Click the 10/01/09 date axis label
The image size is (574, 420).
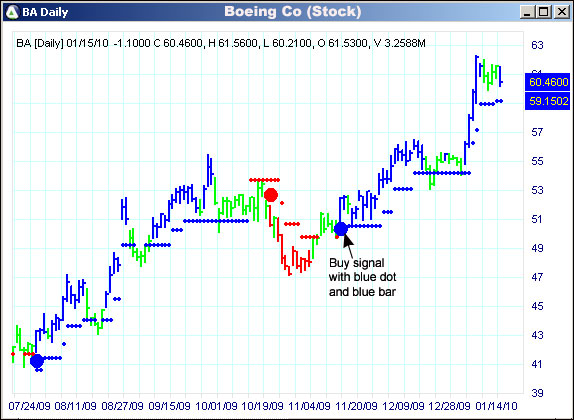pyautogui.click(x=216, y=406)
